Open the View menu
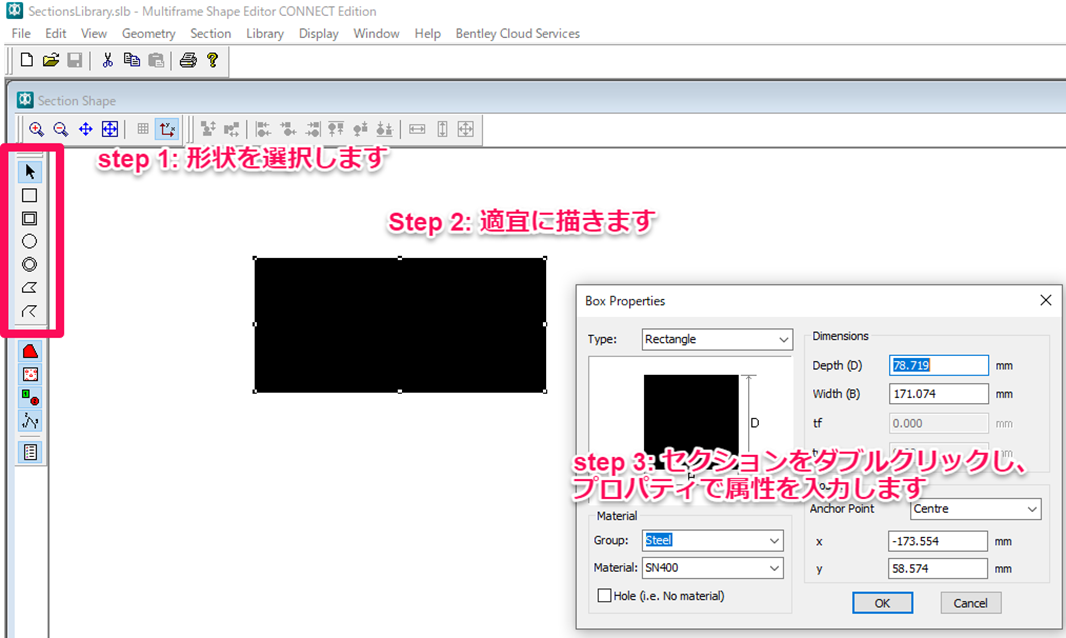Viewport: 1066px width, 638px height. [x=94, y=33]
